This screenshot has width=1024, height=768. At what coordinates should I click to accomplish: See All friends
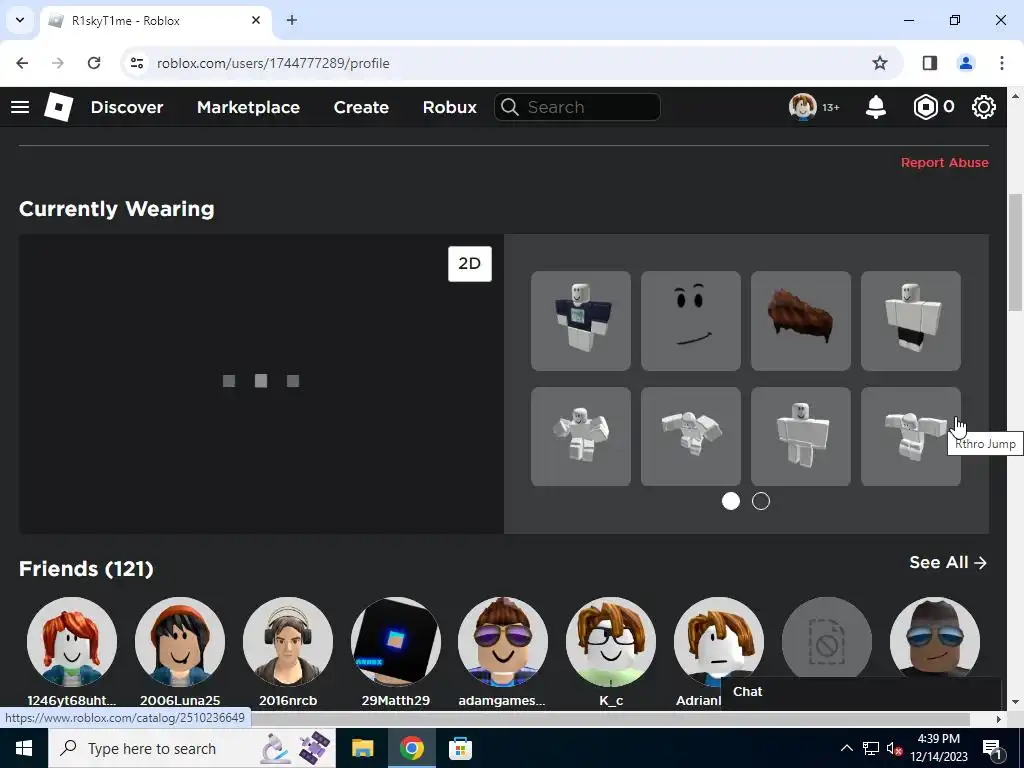[948, 562]
